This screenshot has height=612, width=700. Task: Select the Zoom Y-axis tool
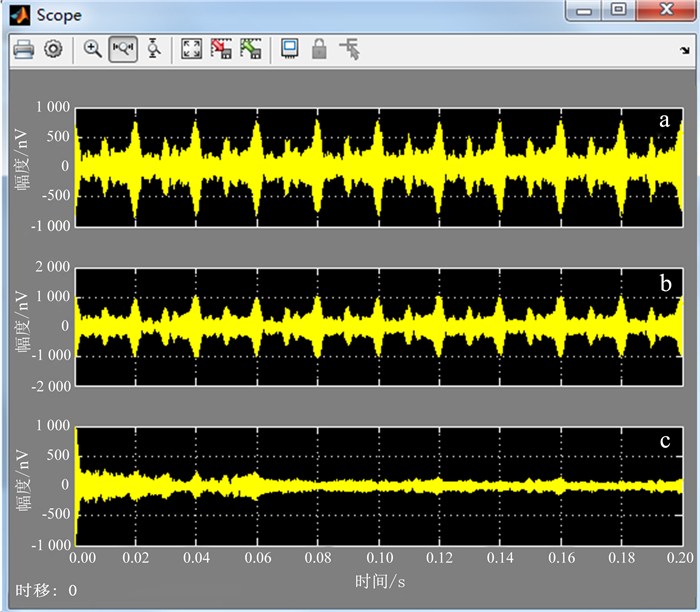coord(153,48)
